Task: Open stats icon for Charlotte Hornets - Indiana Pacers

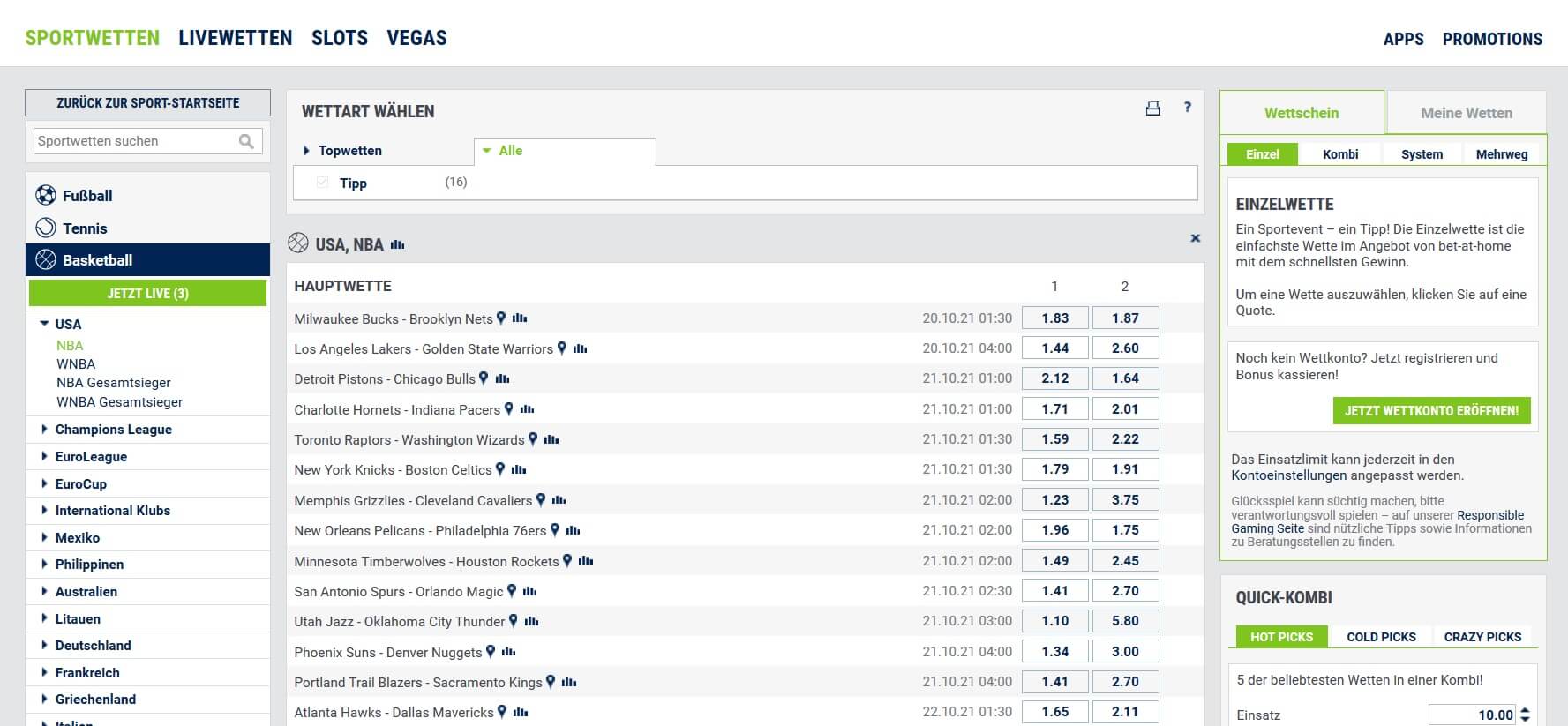Action: [527, 409]
